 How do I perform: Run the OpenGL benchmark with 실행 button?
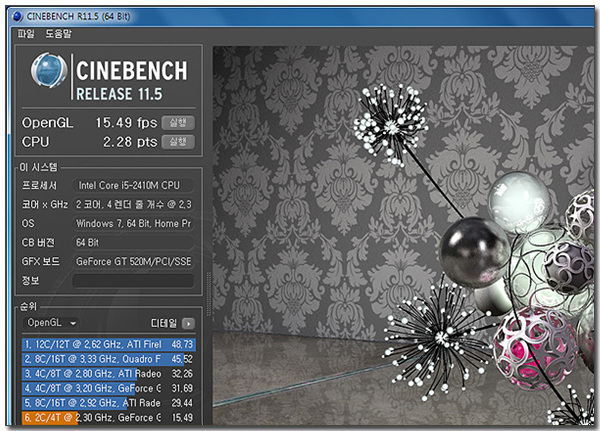click(178, 122)
